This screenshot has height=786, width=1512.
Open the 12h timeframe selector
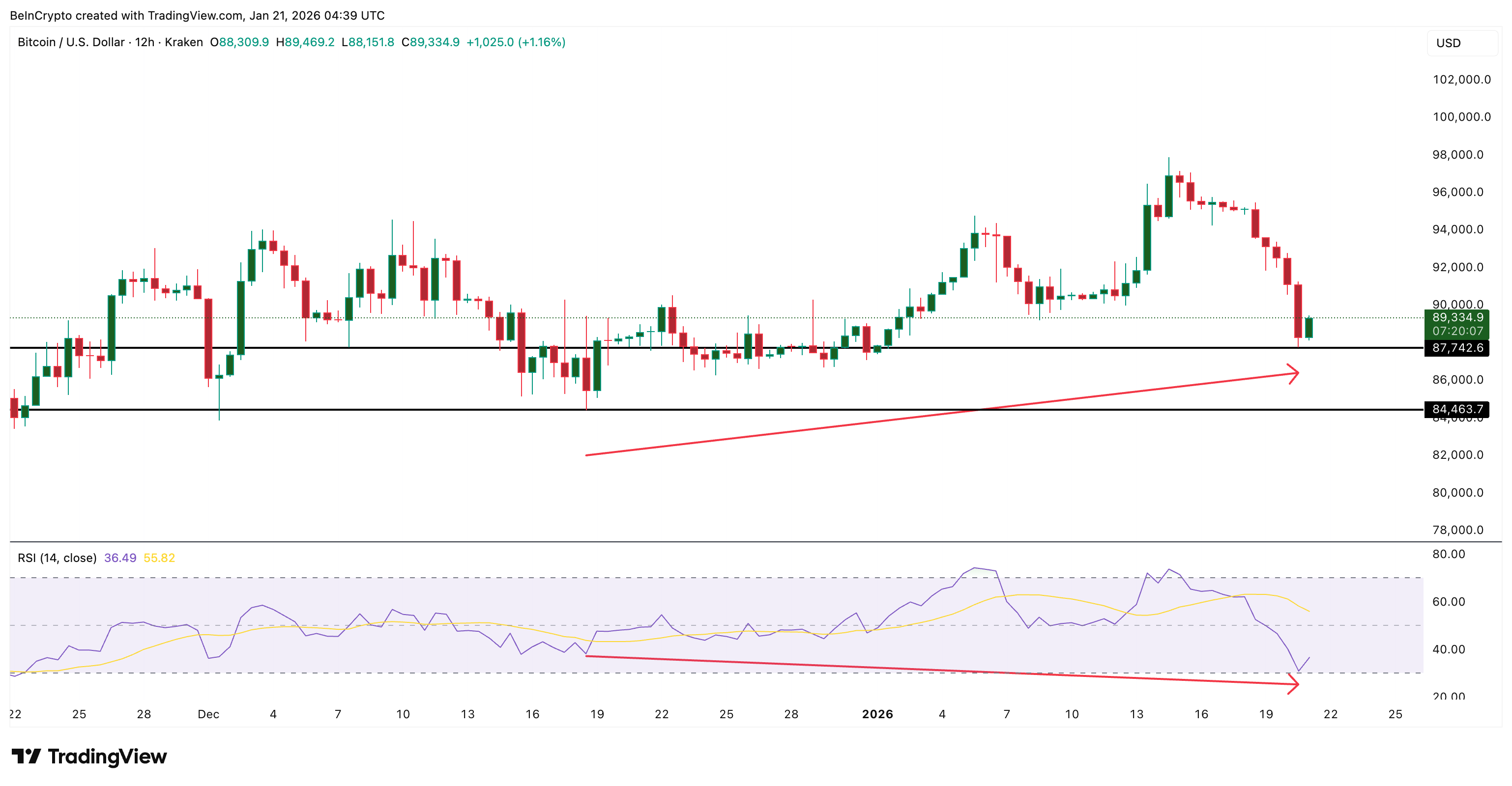click(x=144, y=42)
